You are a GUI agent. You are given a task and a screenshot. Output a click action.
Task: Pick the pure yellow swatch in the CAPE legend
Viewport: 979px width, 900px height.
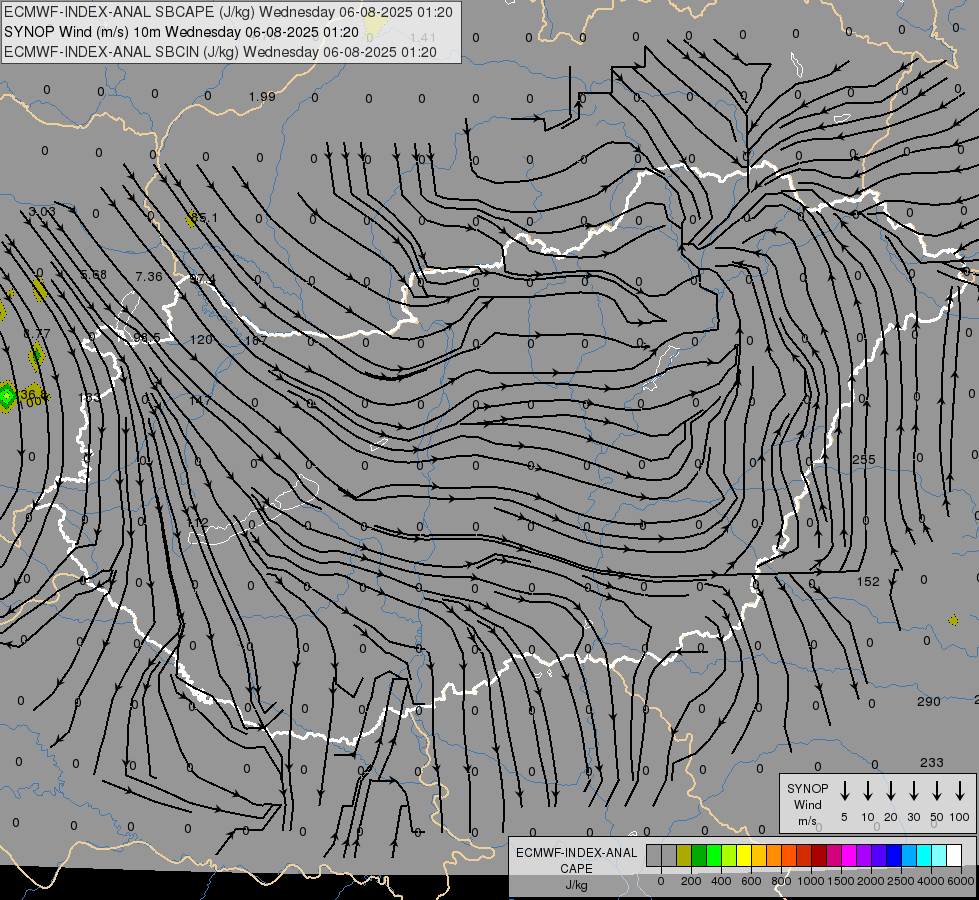tap(744, 855)
